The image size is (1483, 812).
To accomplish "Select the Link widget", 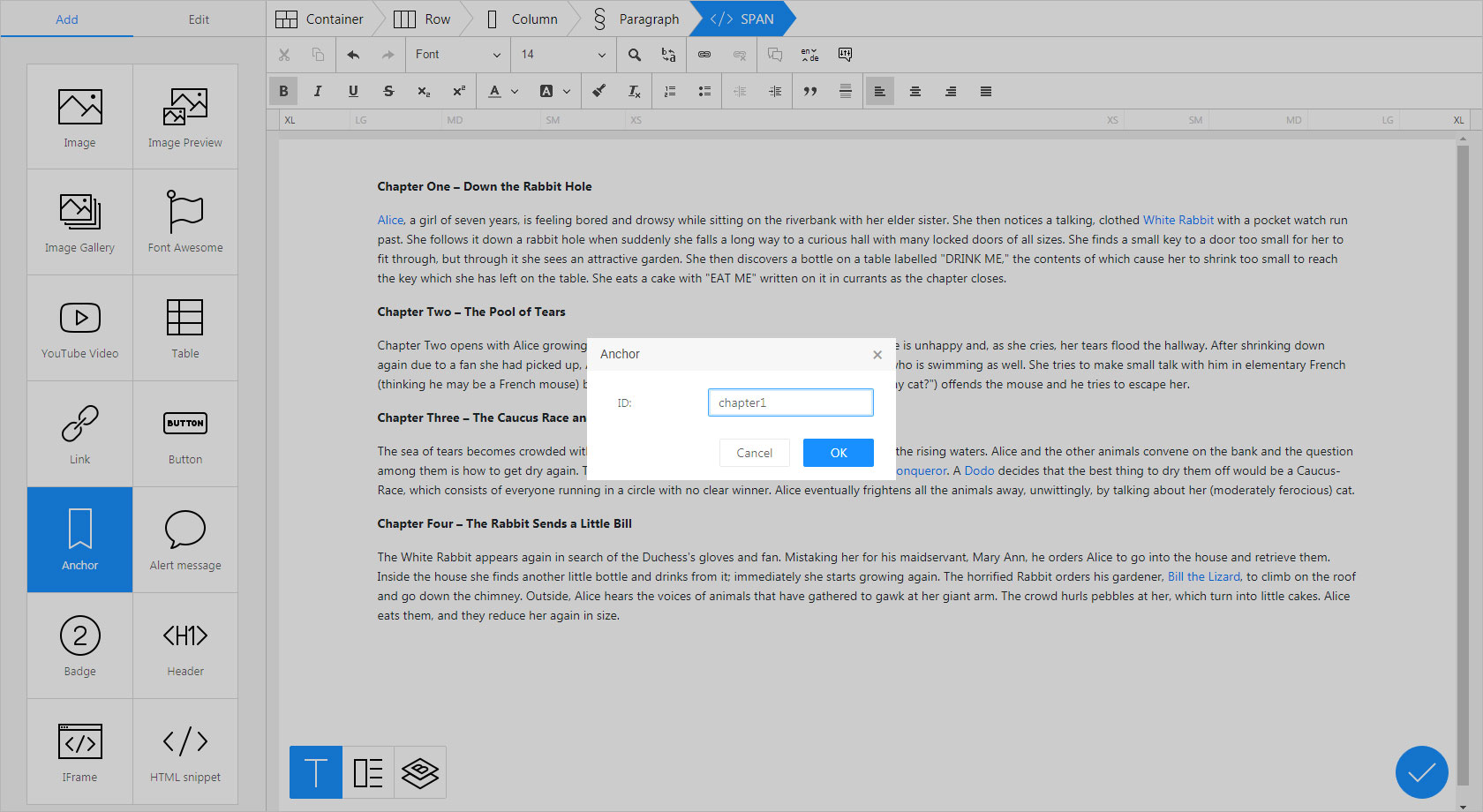I will point(79,434).
